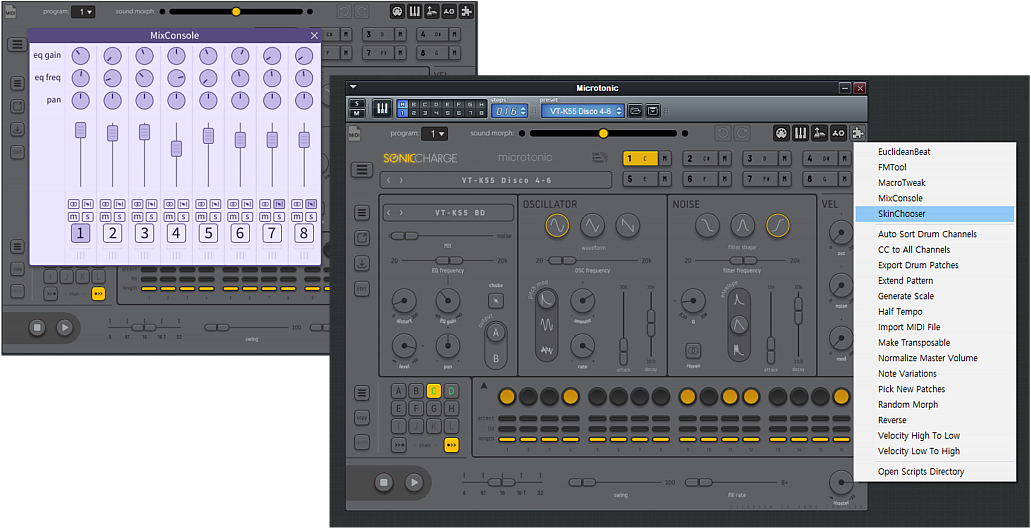Image resolution: width=1031 pixels, height=529 pixels.
Task: Select the random noise pitch mod mode
Action: pyautogui.click(x=547, y=350)
